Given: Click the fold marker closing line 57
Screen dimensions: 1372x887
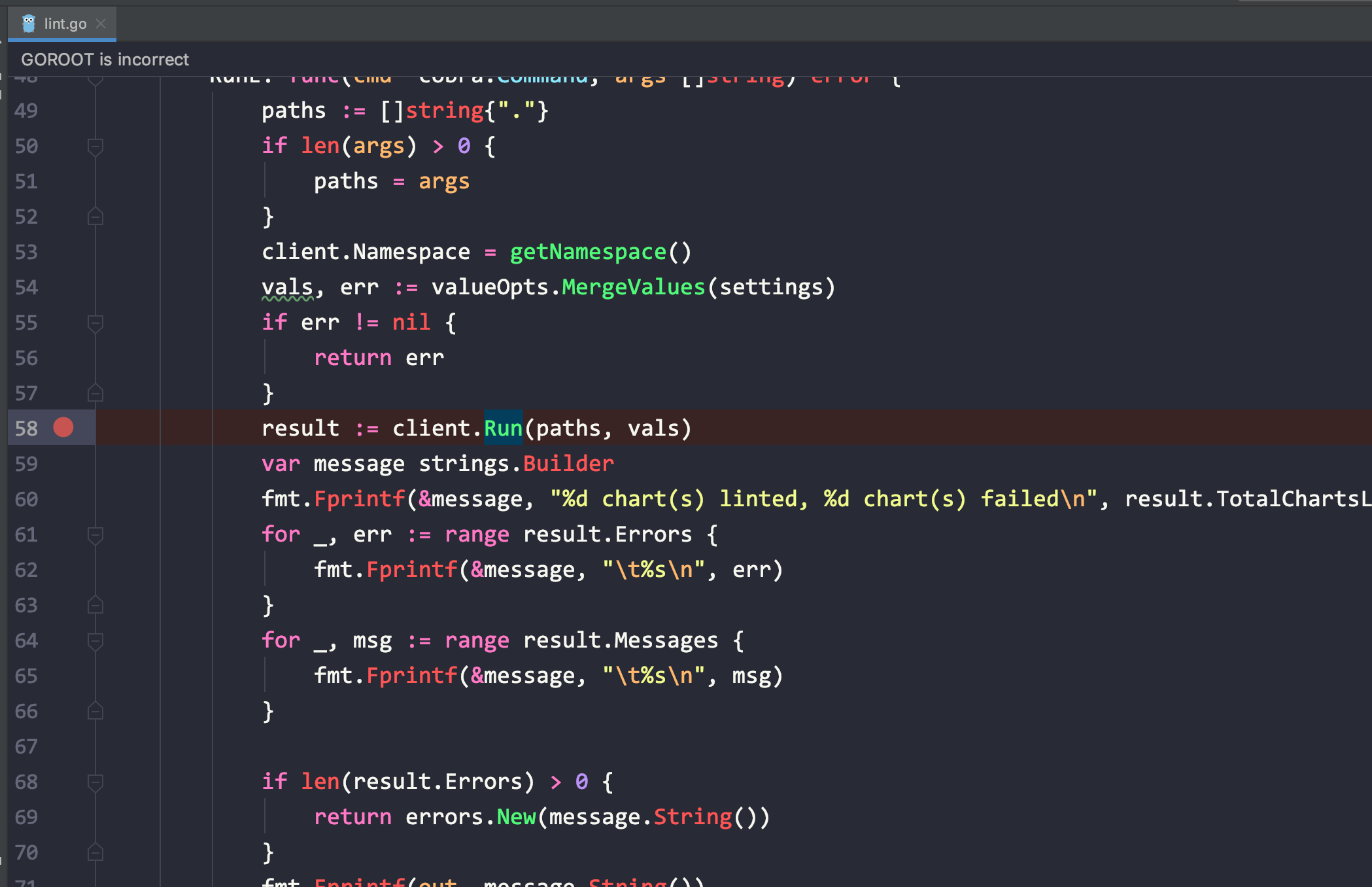Looking at the screenshot, I should (x=95, y=393).
